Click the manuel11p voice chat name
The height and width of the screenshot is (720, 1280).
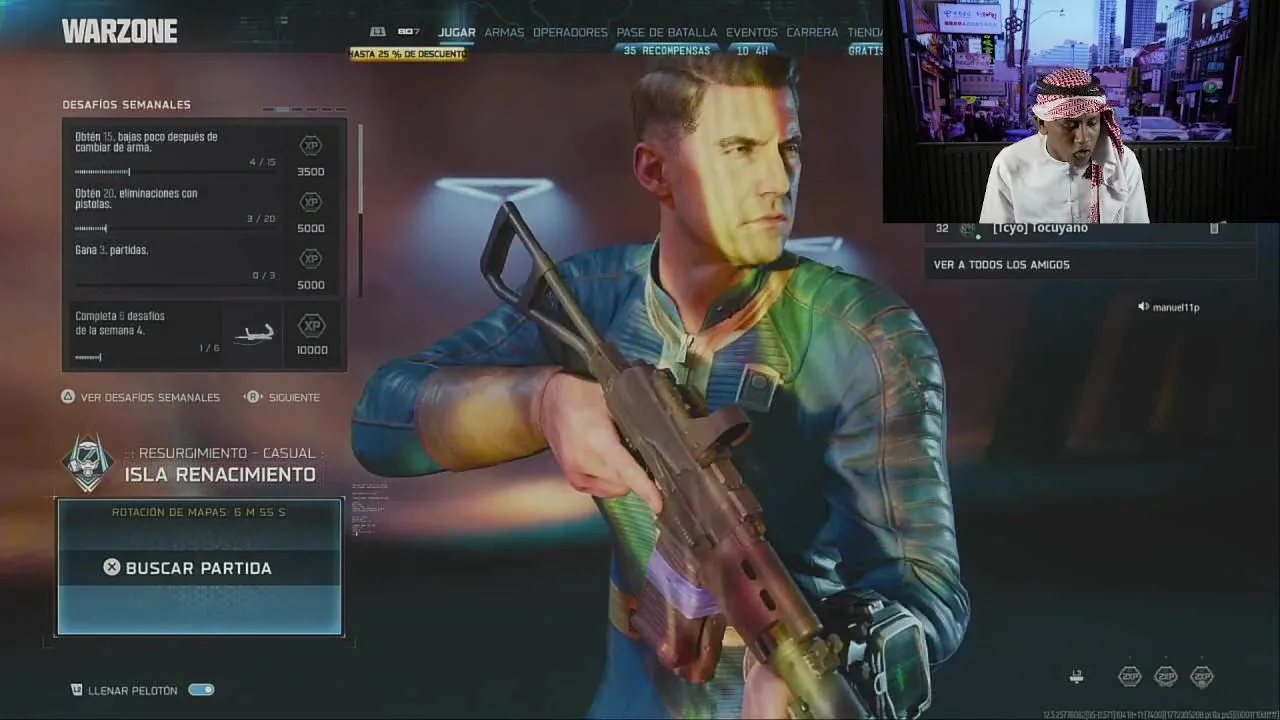coord(1176,307)
